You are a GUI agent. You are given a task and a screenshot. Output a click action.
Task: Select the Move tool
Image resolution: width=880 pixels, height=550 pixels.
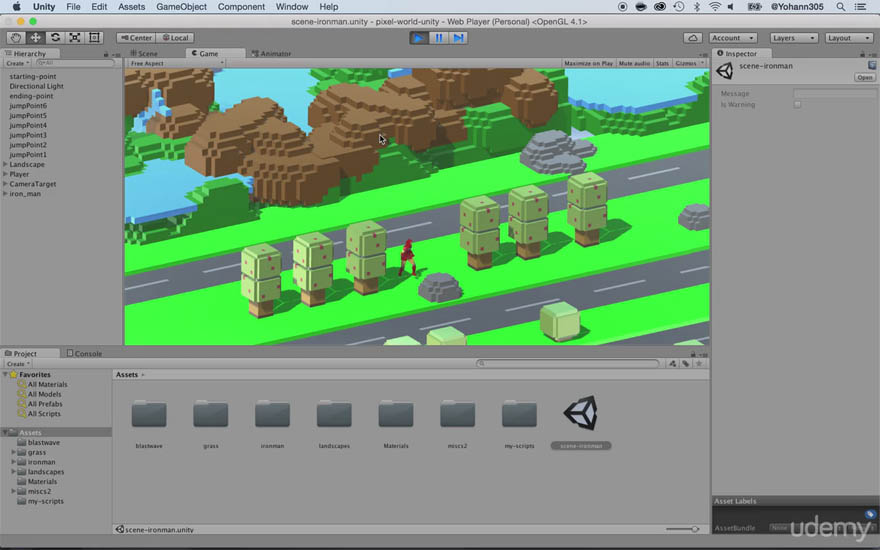point(35,38)
